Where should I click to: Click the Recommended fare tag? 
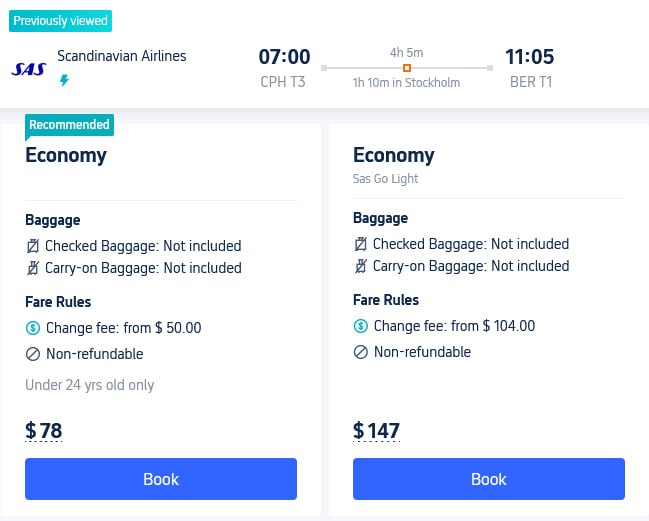pos(70,125)
